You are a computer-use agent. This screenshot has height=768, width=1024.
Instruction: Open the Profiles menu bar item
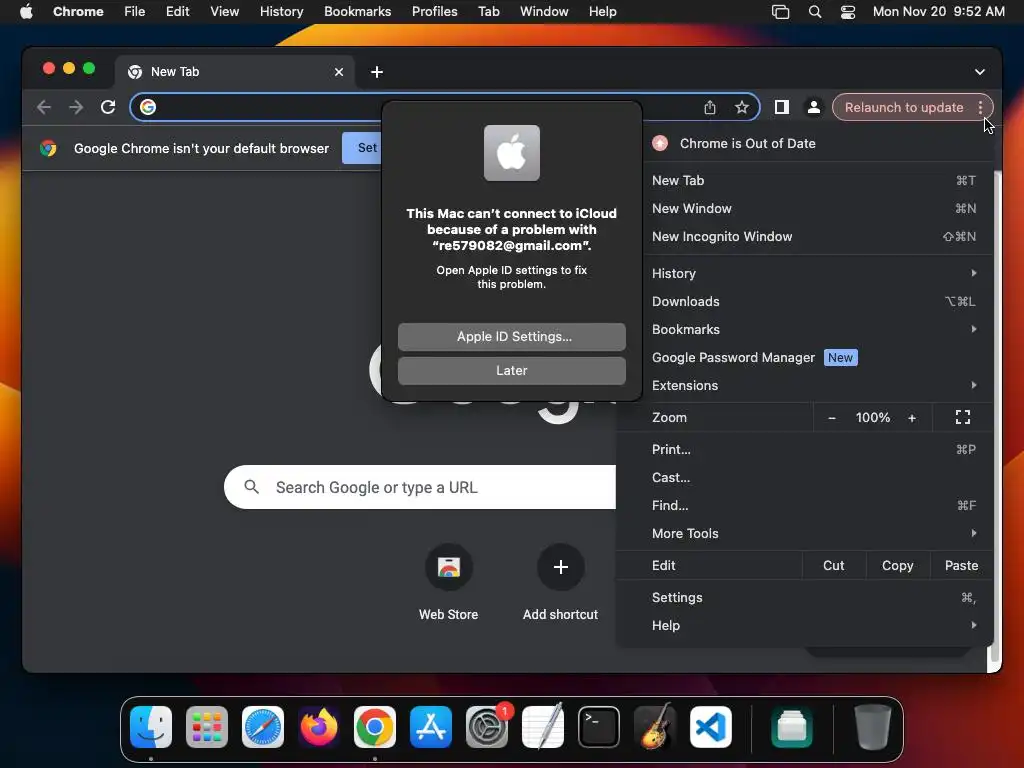click(435, 12)
